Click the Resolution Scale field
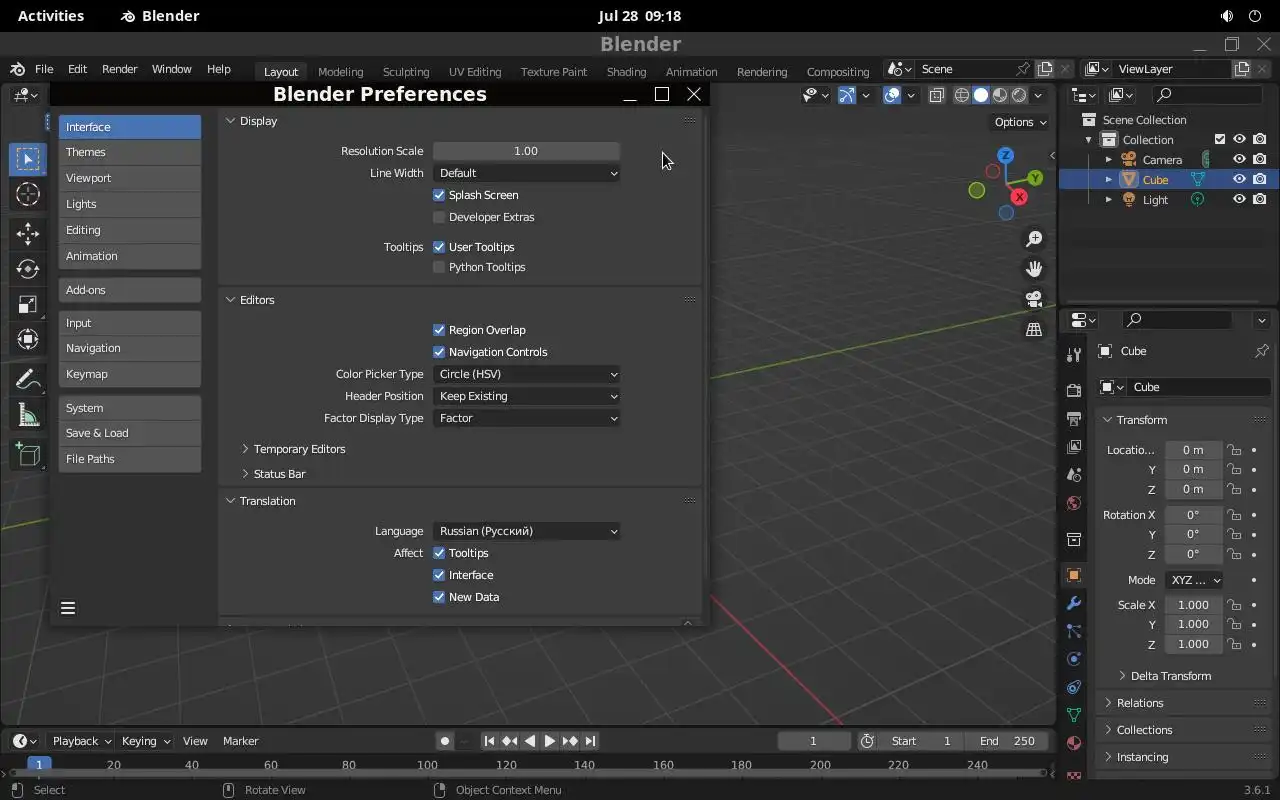Viewport: 1280px width, 800px height. [x=526, y=151]
